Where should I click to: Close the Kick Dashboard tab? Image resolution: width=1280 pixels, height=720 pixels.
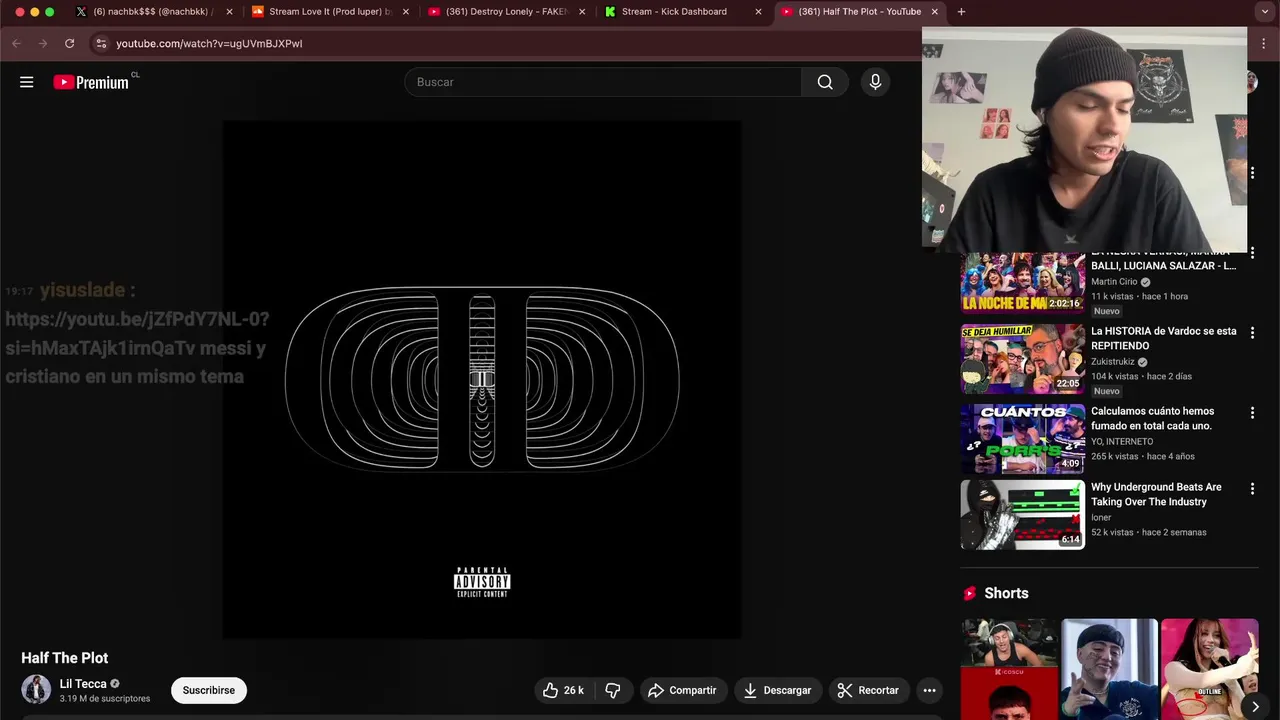[x=758, y=12]
